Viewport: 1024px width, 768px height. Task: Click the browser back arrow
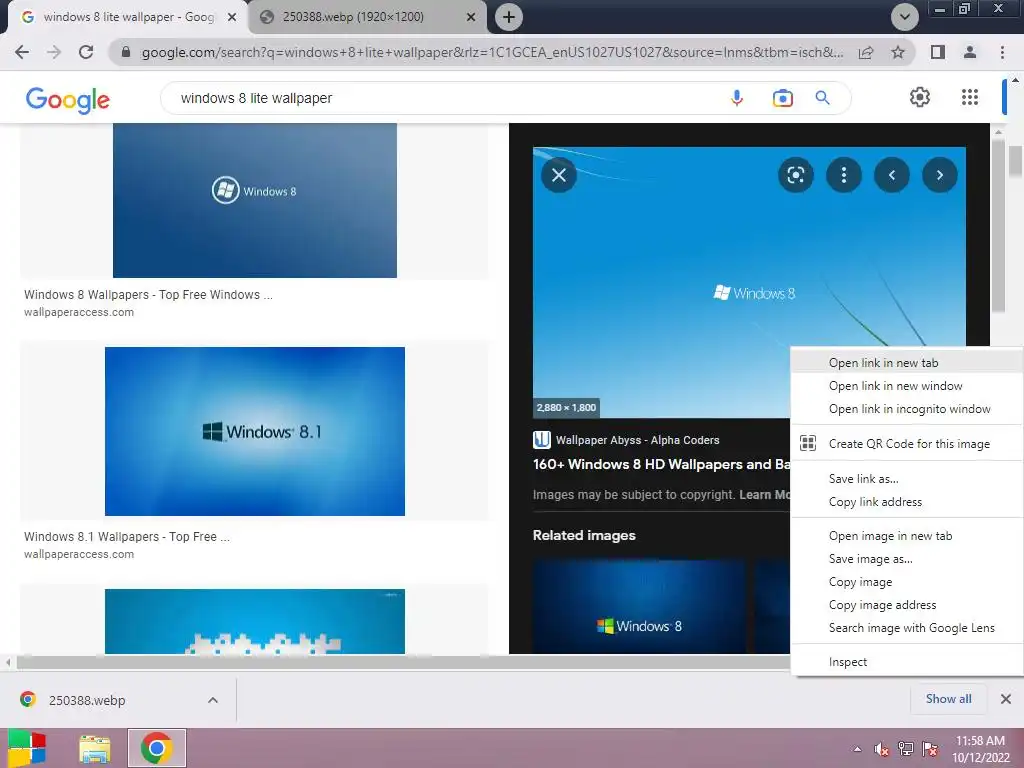click(x=22, y=52)
